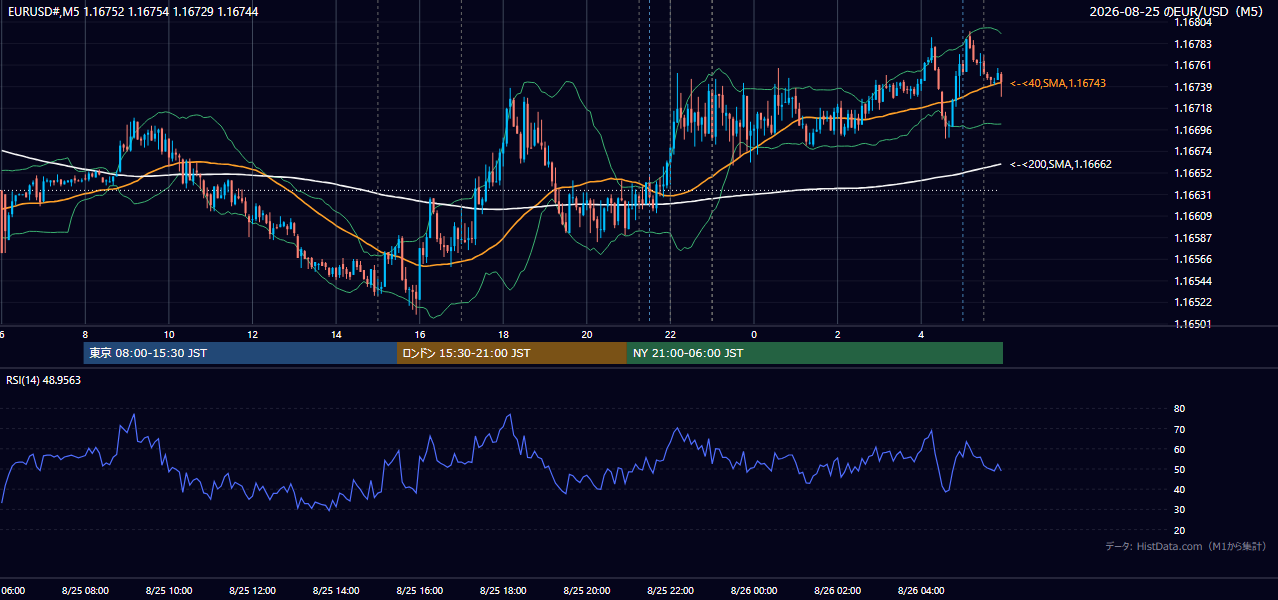Click price level 1.16761 on the price scale
The image size is (1278, 600).
[1192, 65]
